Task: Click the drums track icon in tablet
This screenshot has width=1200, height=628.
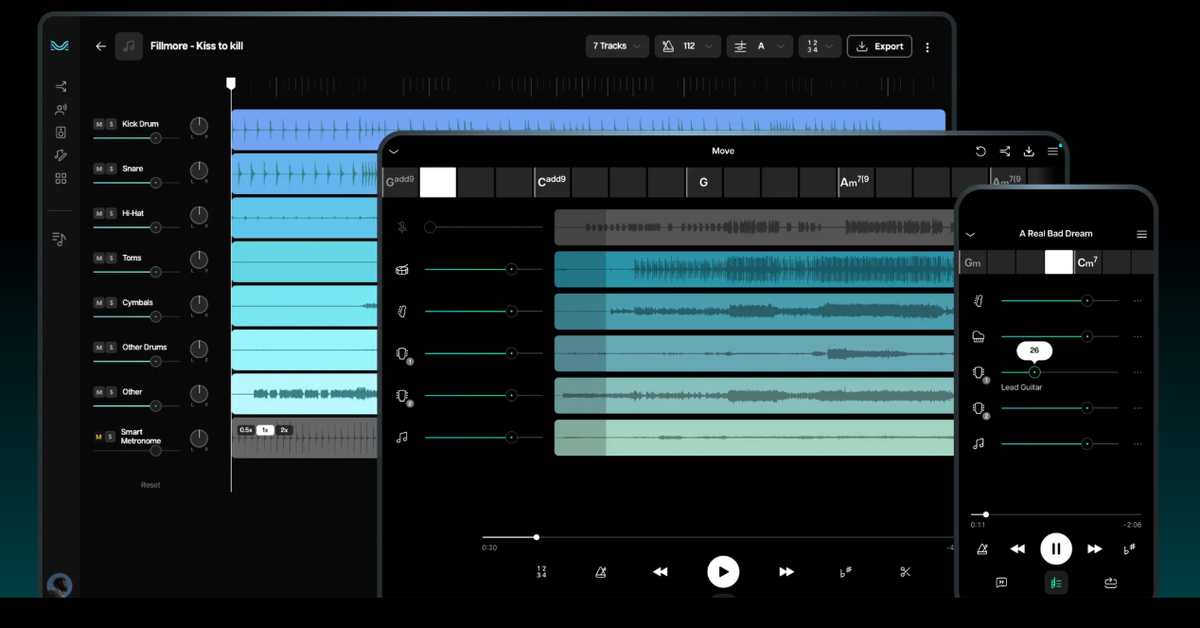Action: (402, 269)
